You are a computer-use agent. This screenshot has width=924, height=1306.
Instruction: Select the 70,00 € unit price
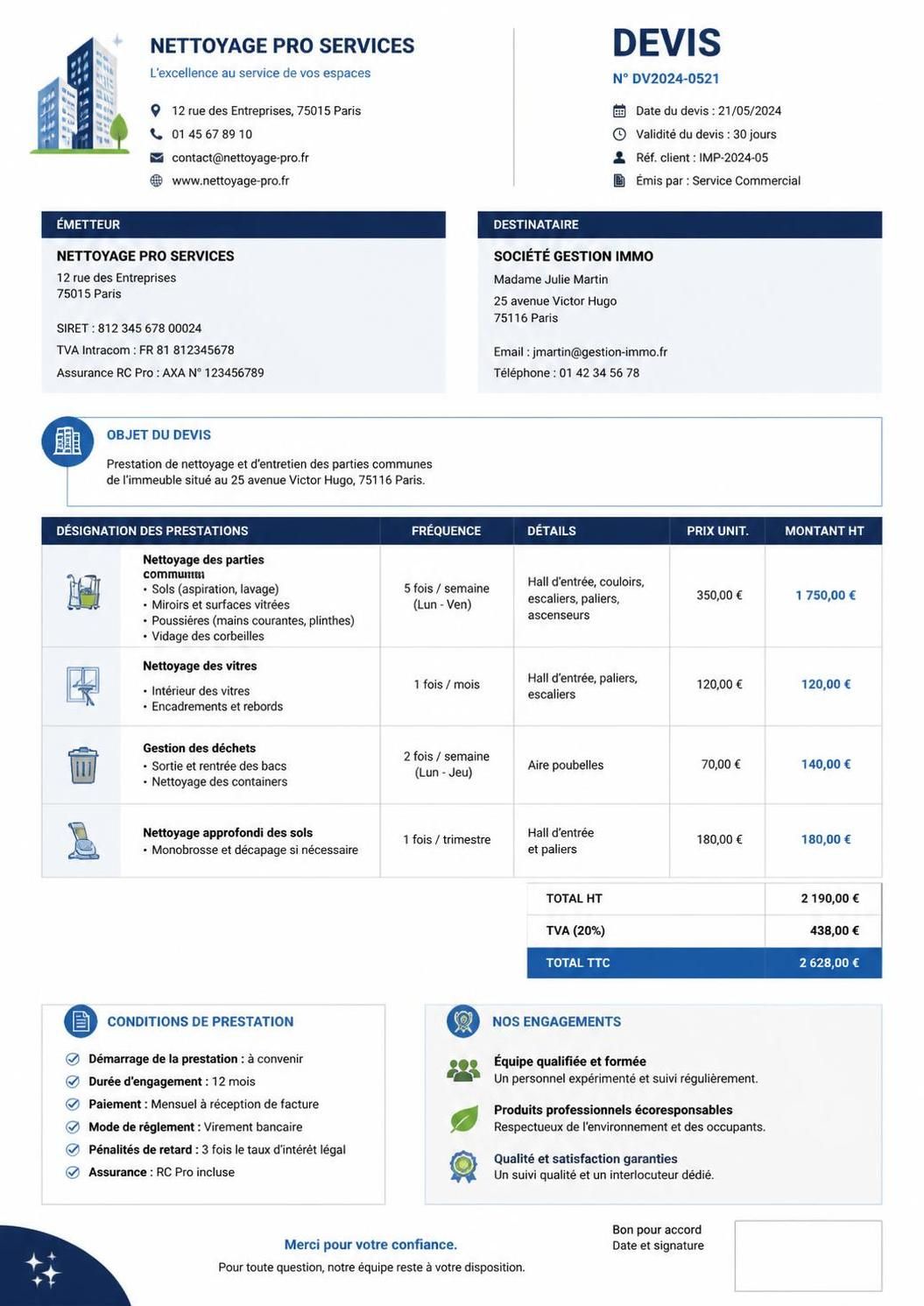pyautogui.click(x=721, y=765)
